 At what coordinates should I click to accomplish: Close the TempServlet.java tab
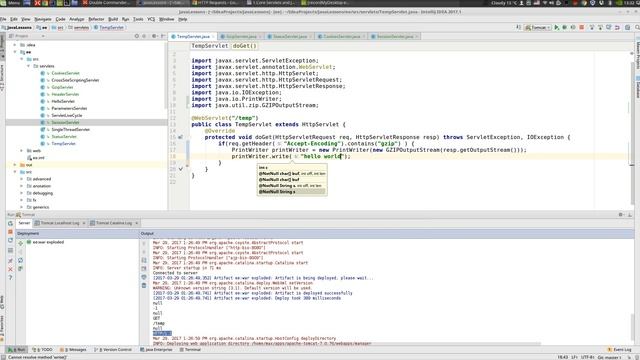coord(213,37)
